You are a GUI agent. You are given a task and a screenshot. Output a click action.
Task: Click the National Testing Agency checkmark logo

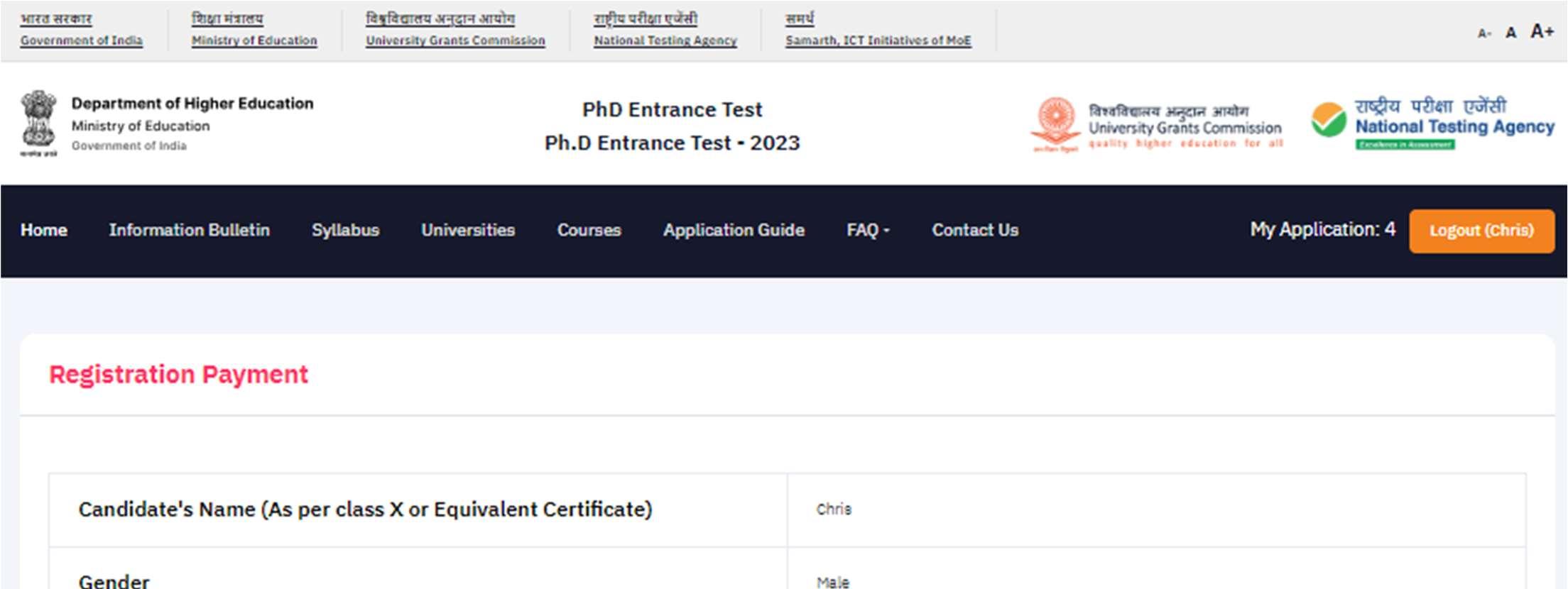[x=1329, y=119]
